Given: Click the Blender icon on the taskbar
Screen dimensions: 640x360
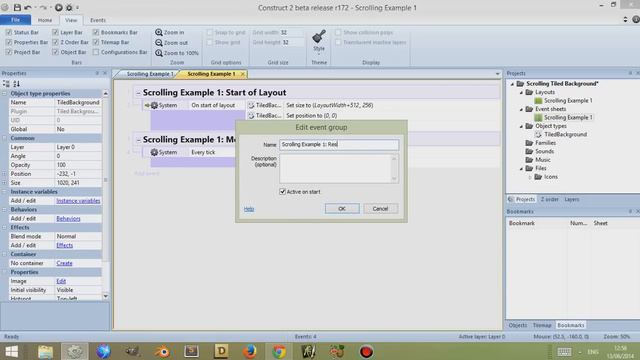Looking at the screenshot, I should tap(162, 351).
